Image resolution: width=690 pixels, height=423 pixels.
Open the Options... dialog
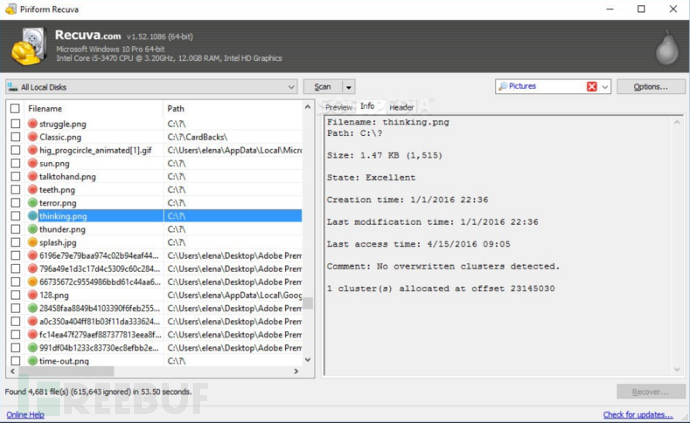pos(651,87)
